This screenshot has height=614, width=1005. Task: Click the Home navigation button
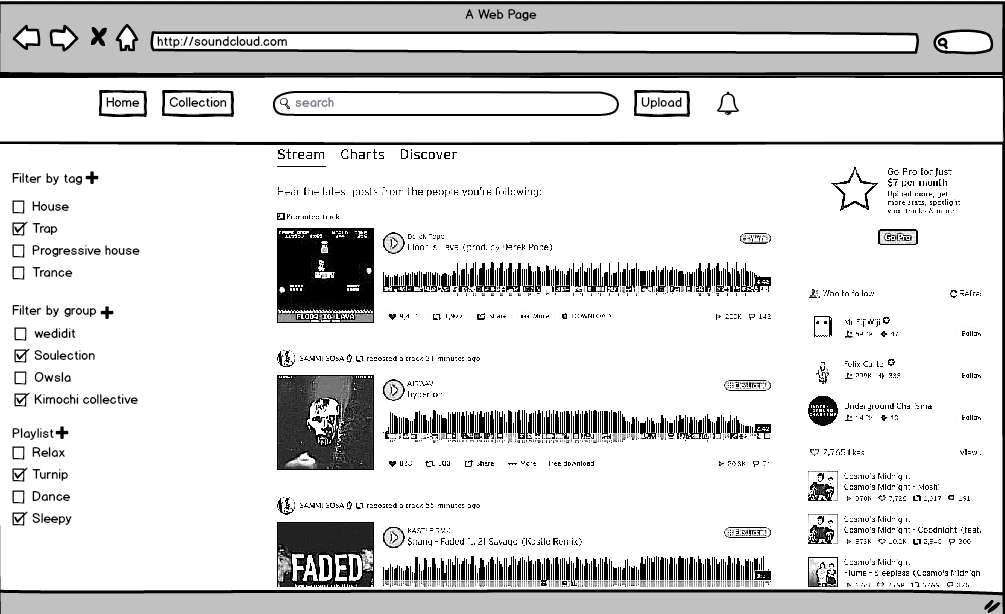122,103
